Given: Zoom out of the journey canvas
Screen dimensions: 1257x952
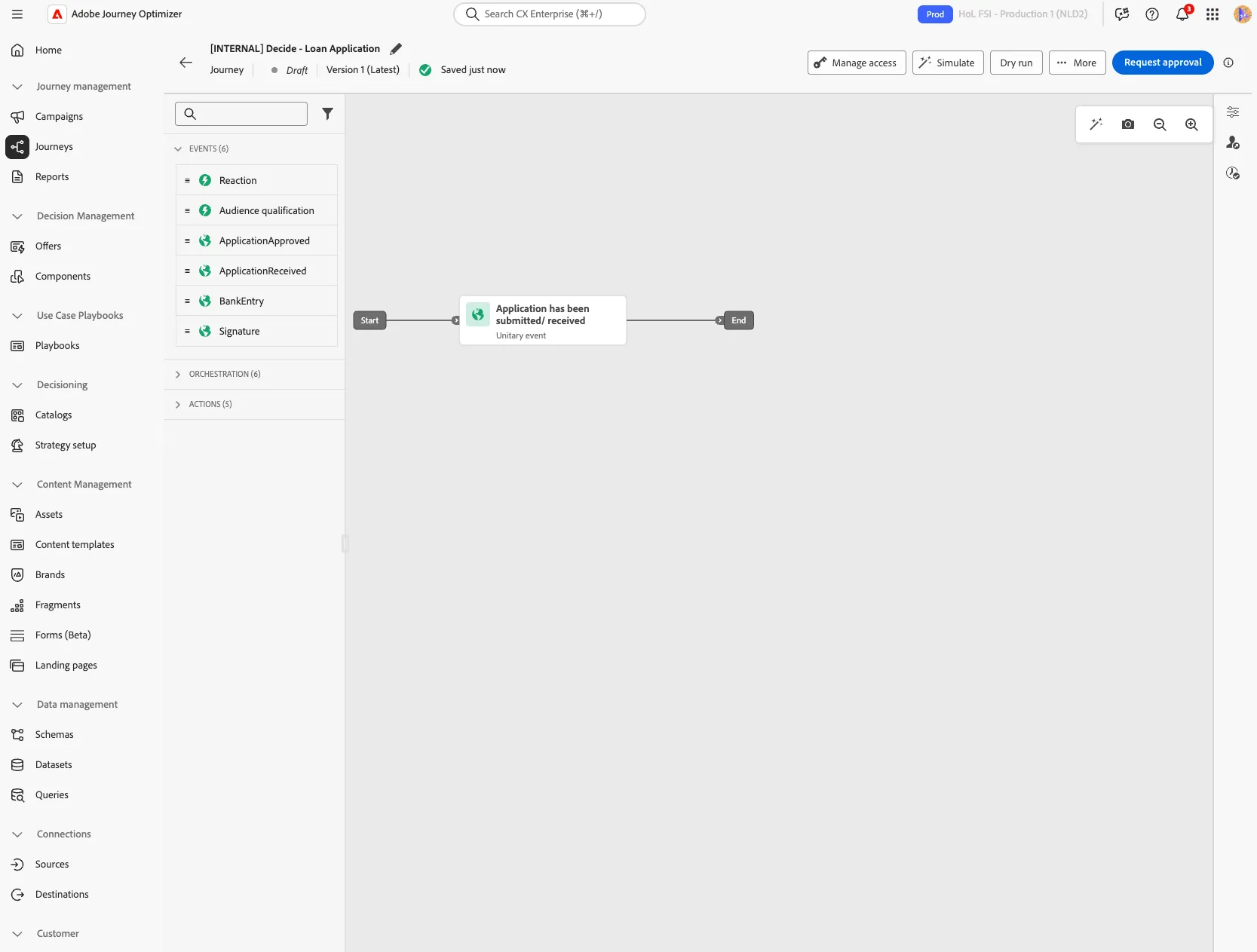Looking at the screenshot, I should coord(1160,124).
